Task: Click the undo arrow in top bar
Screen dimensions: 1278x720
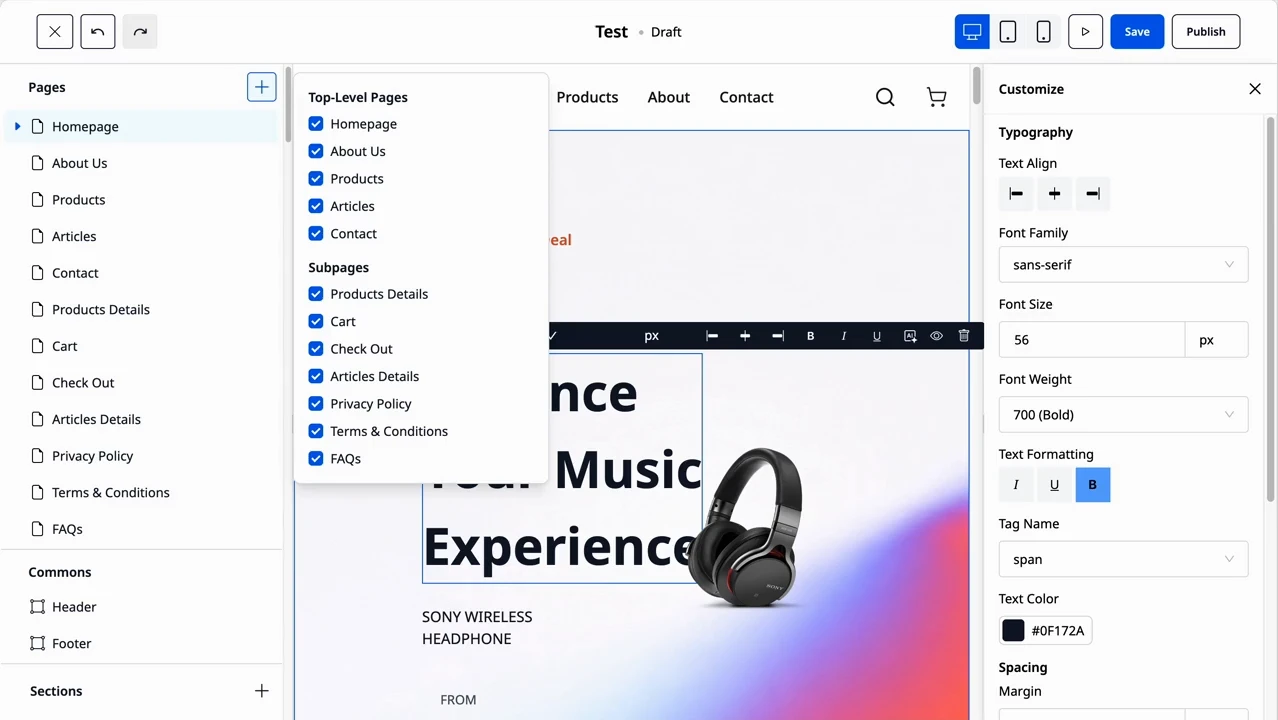Action: pyautogui.click(x=98, y=32)
